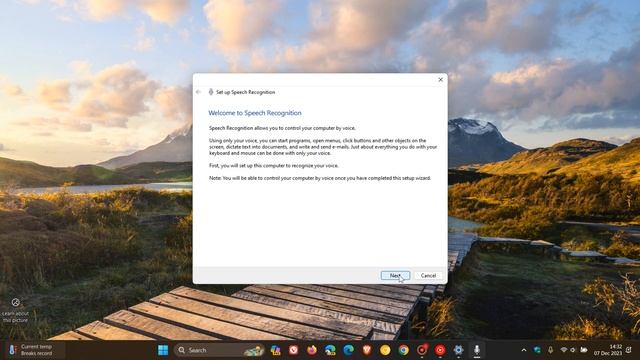
Task: Open Brave browser from the taskbar
Action: (x=367, y=350)
